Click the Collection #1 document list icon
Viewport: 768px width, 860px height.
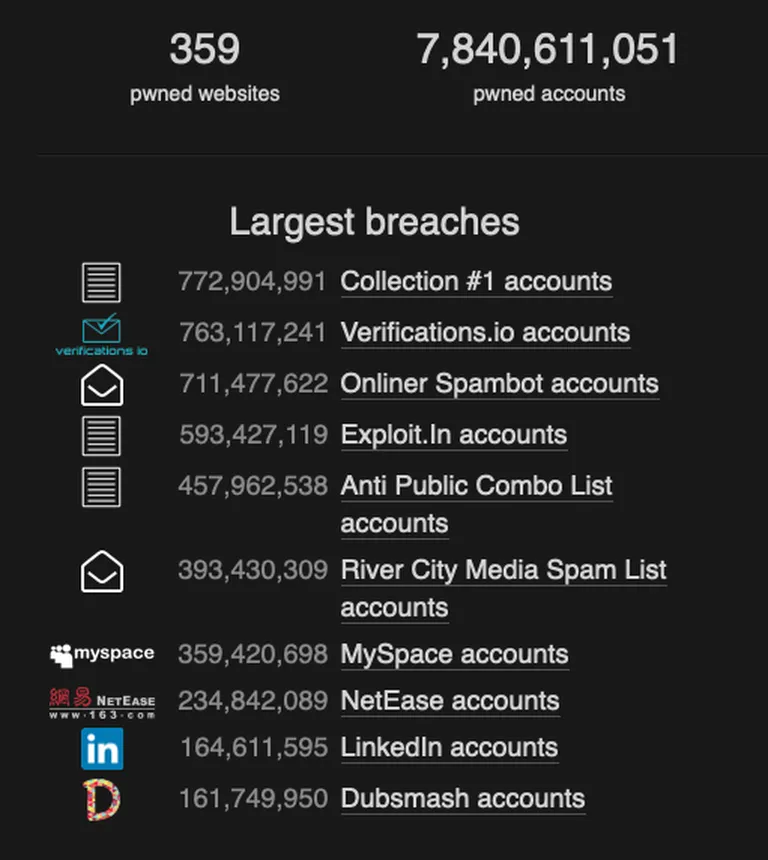point(101,282)
